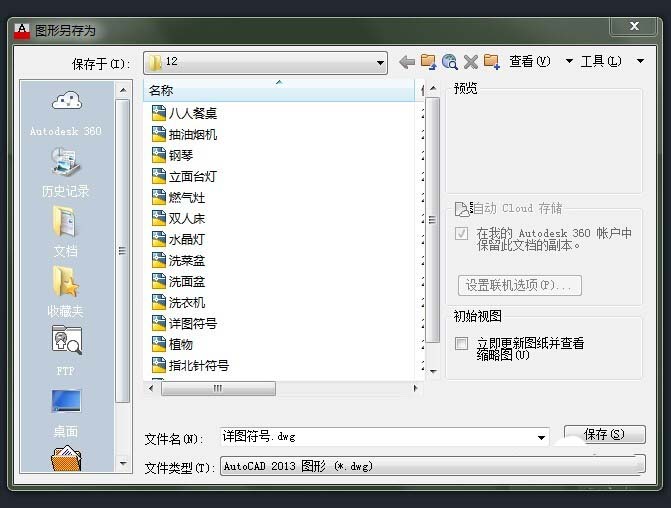Select the file named 水晶灯

187,239
